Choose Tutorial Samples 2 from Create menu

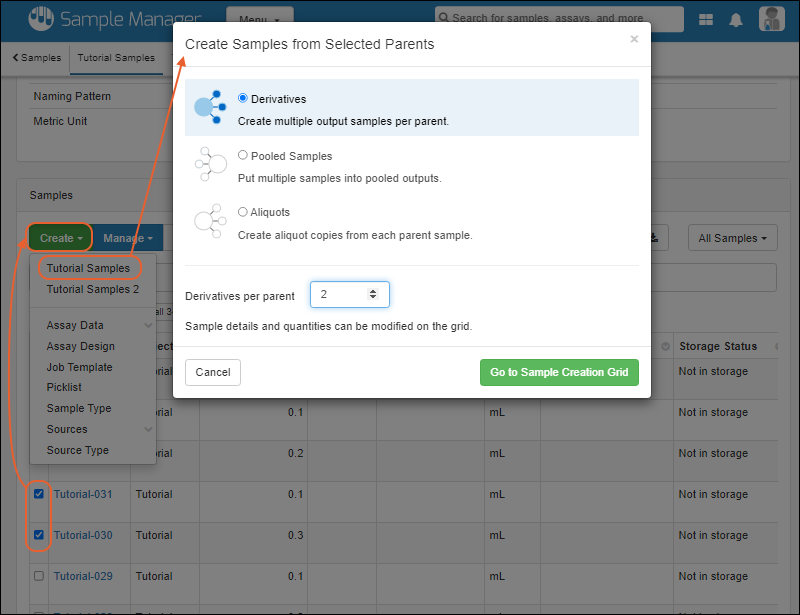pyautogui.click(x=92, y=290)
